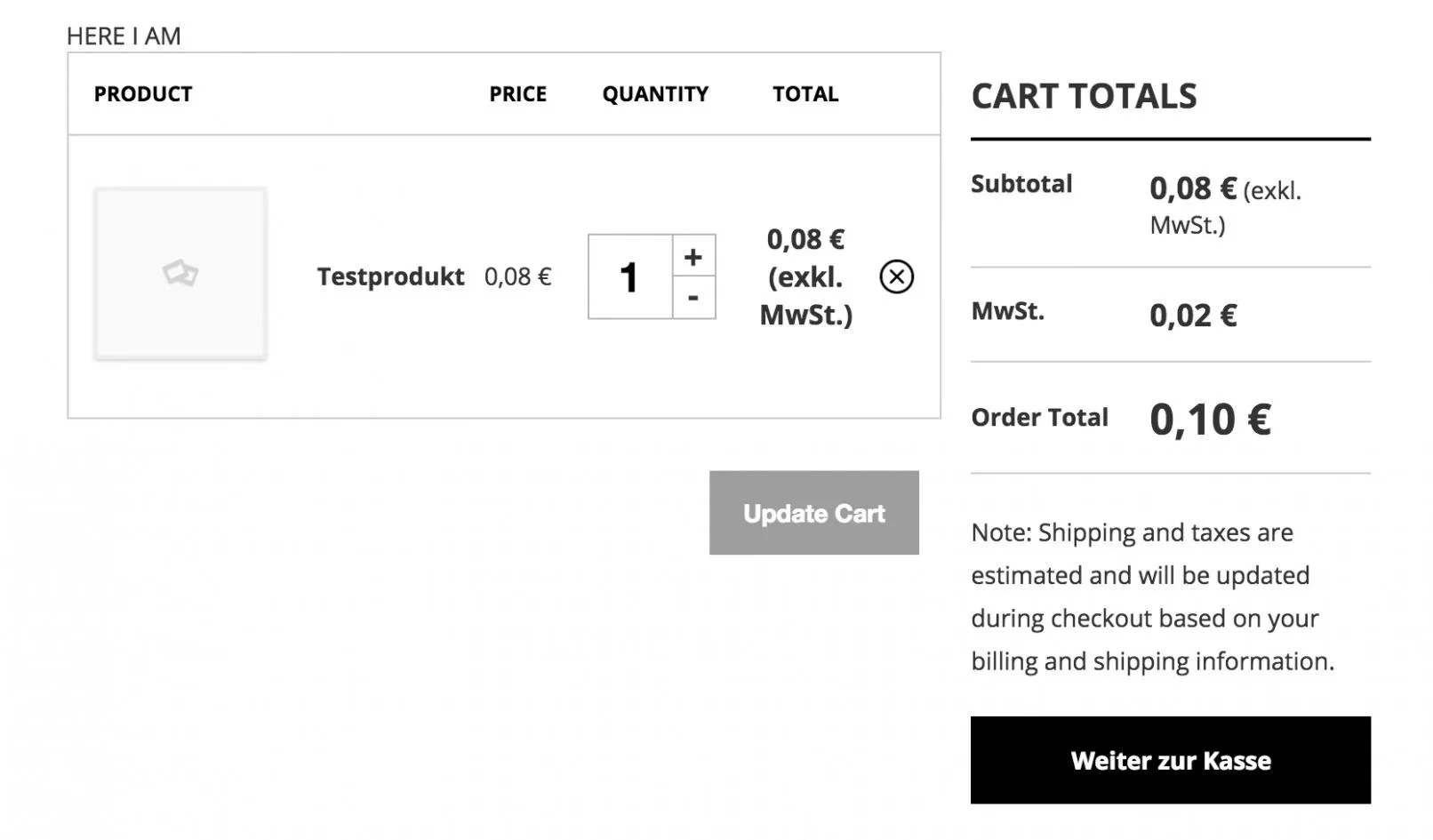Click the Update Cart button
Screen dimensions: 1433x840
[x=813, y=513]
